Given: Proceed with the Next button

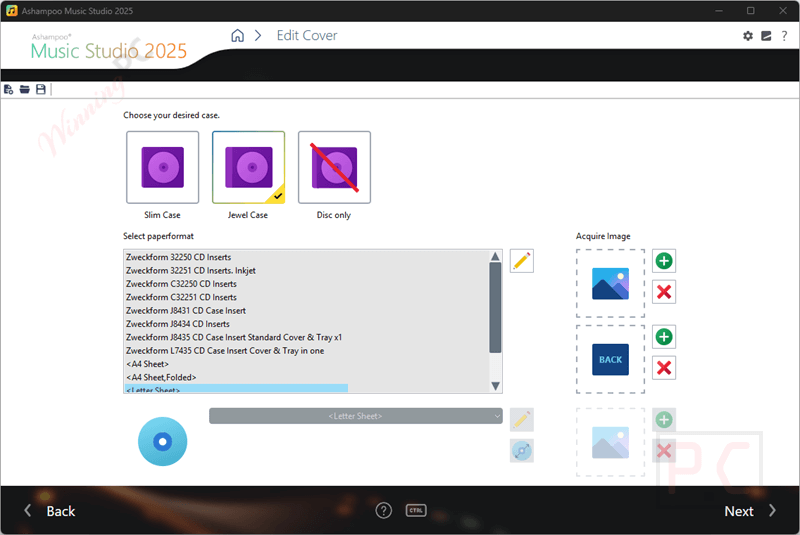Looking at the screenshot, I should [739, 511].
